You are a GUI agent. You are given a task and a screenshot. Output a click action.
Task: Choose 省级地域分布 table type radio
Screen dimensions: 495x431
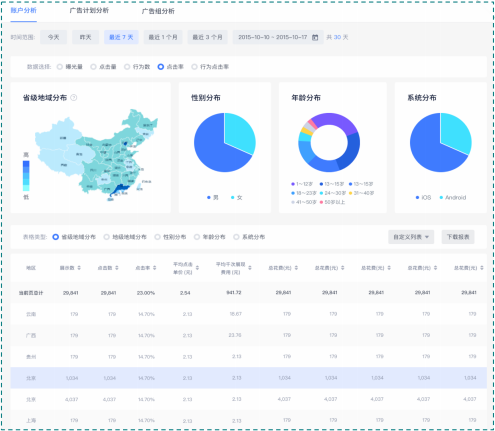[56, 237]
